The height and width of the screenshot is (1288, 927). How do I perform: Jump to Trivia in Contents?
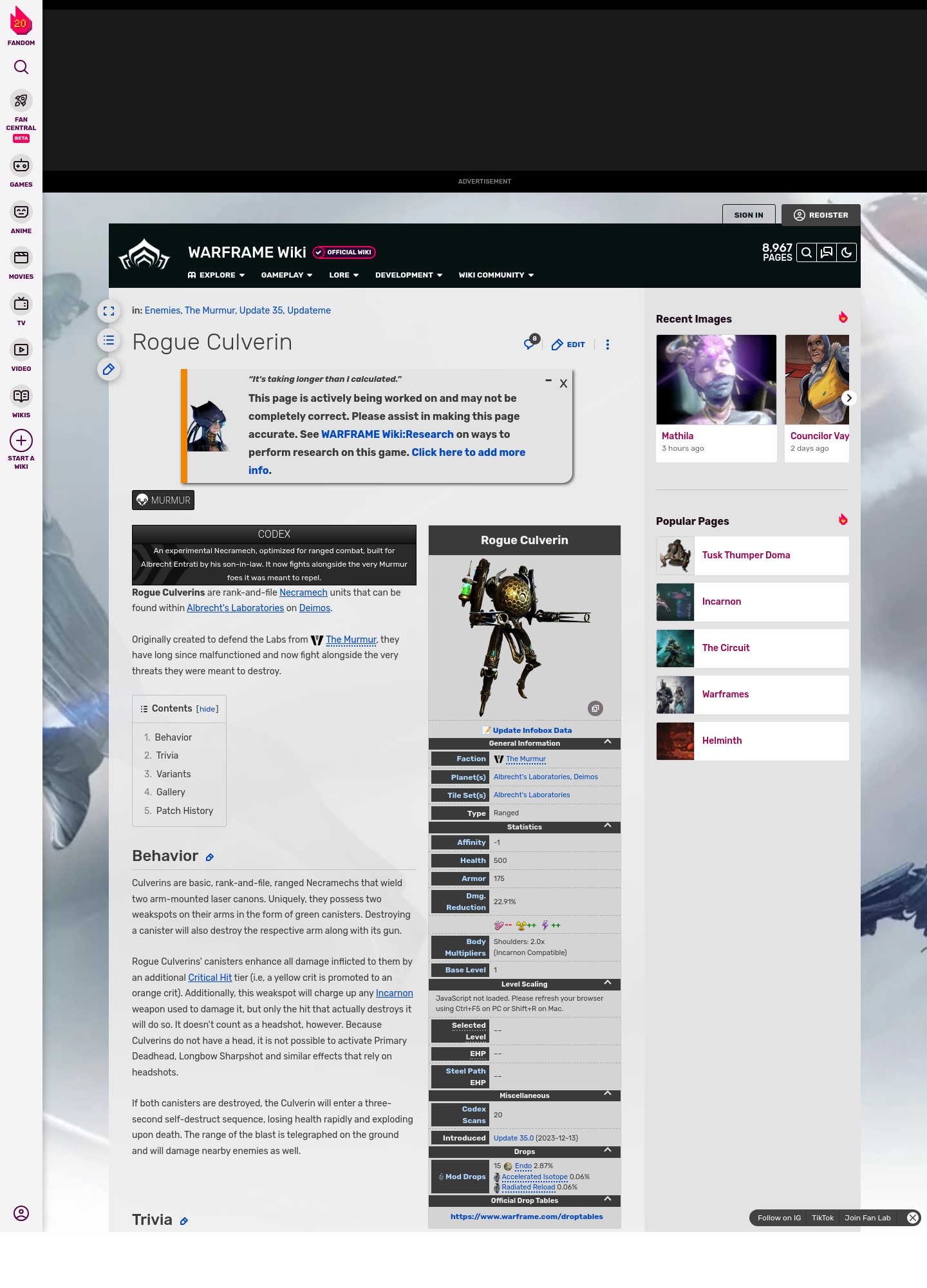[167, 755]
